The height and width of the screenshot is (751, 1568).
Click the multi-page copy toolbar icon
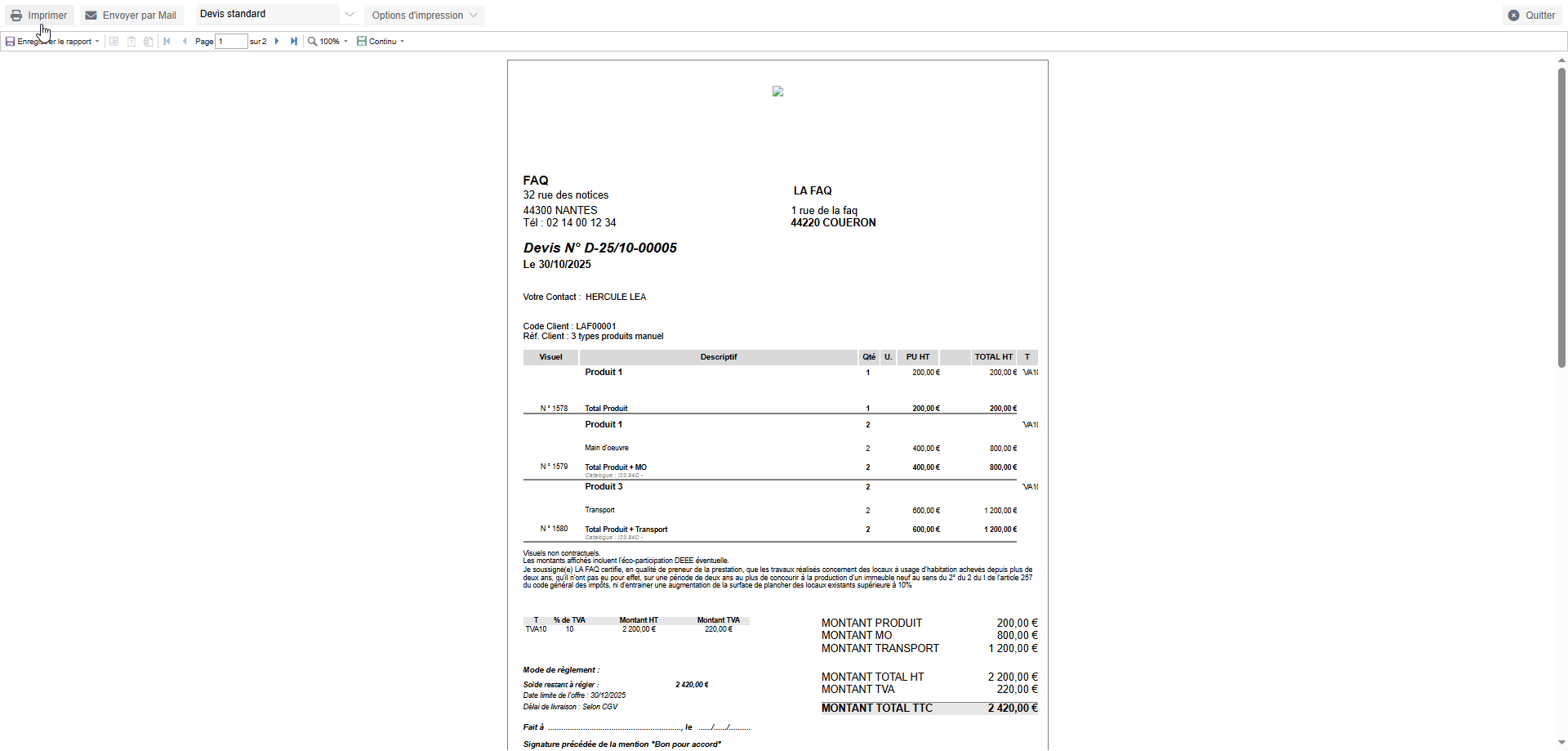click(x=149, y=42)
